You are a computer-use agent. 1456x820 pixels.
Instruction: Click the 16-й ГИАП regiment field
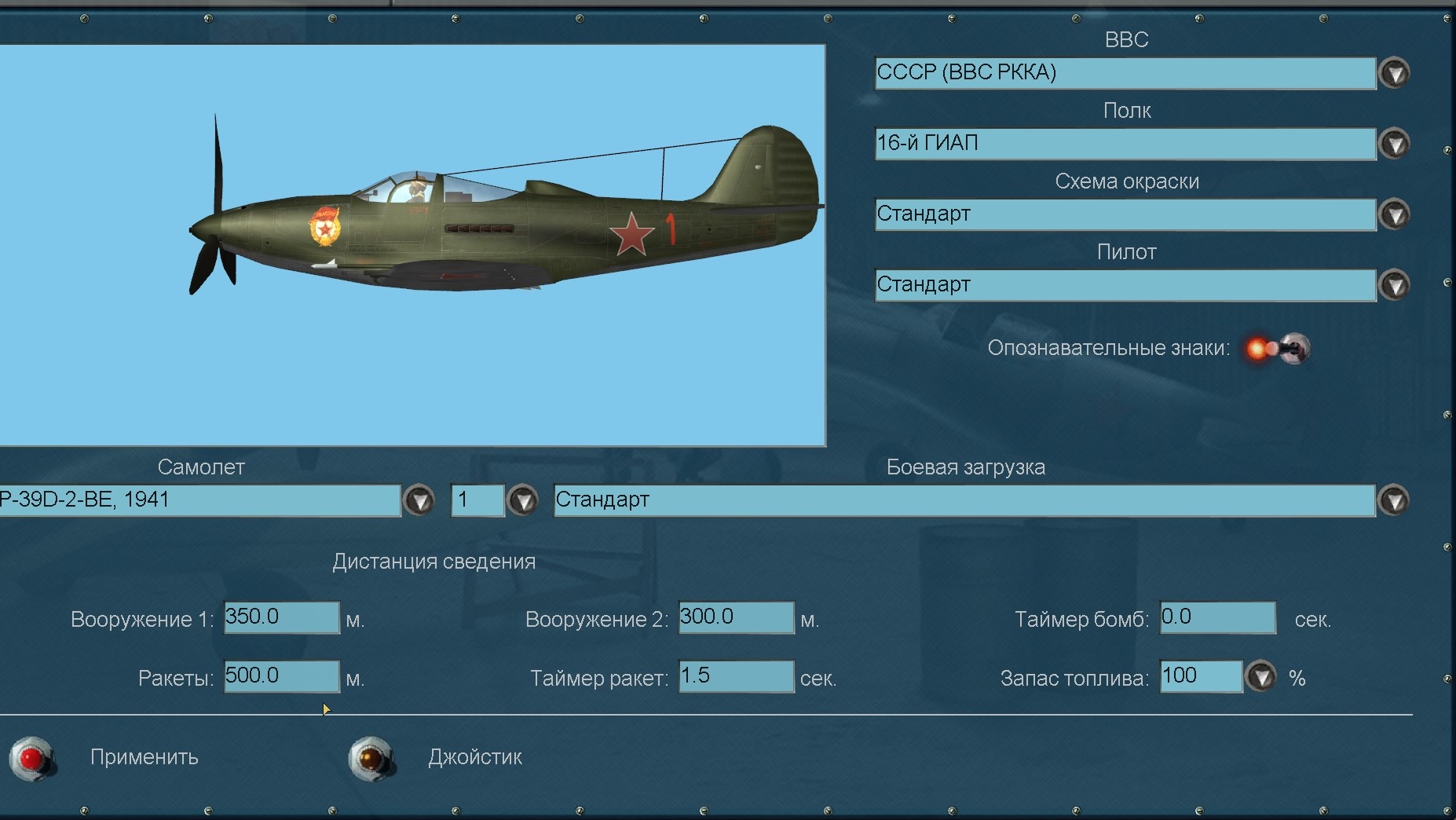tap(1125, 144)
